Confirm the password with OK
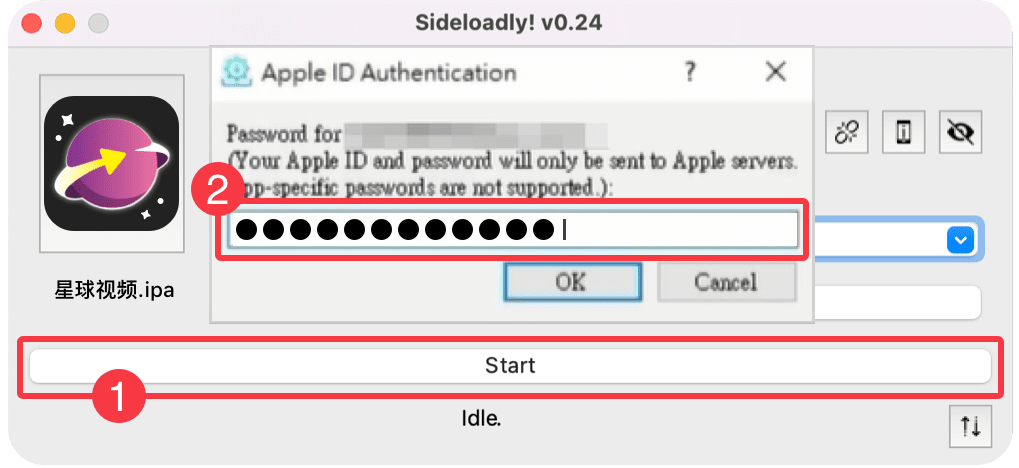Viewport: 1019px width, 468px height. click(573, 282)
